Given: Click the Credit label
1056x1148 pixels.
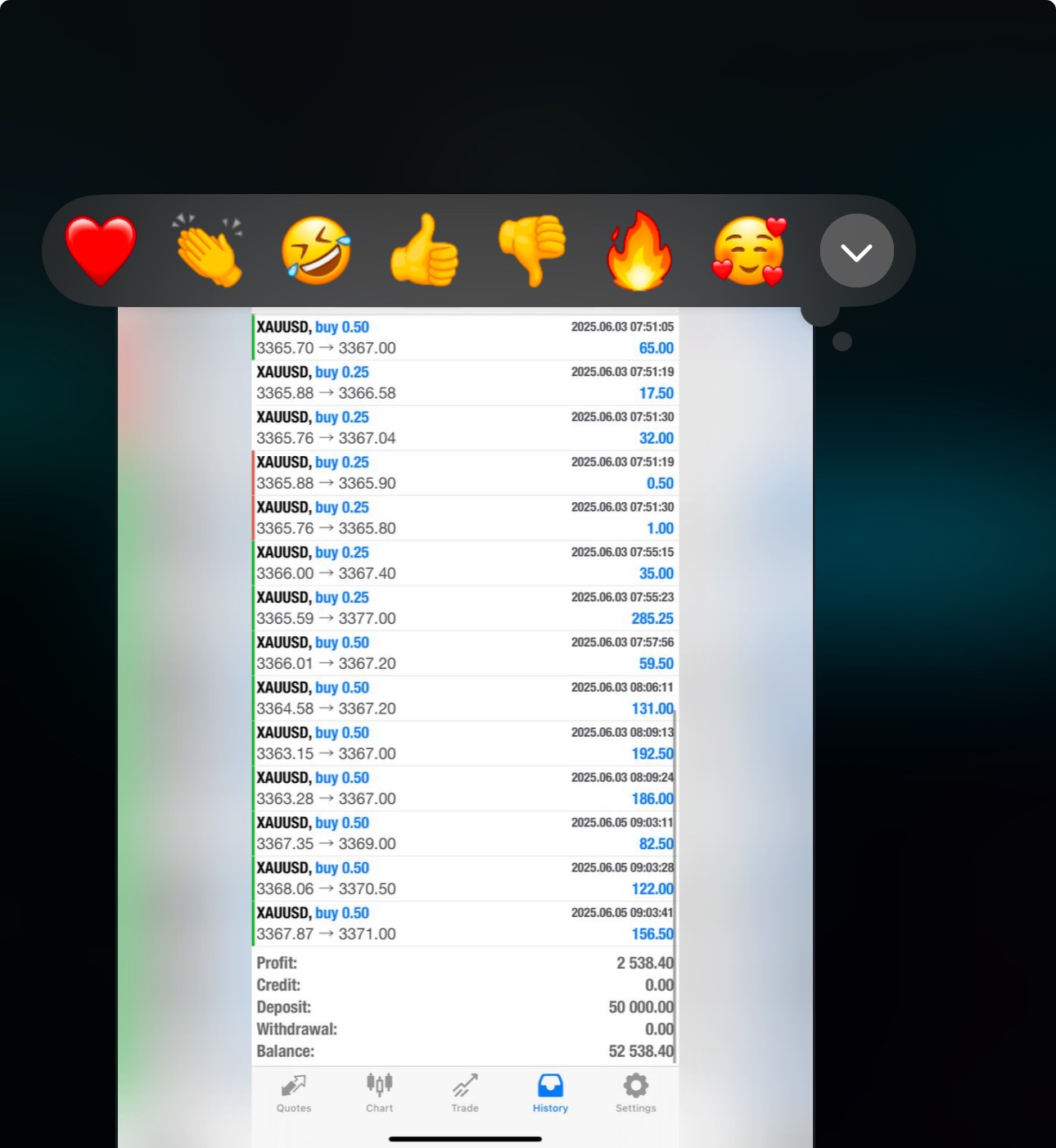Looking at the screenshot, I should point(278,985).
